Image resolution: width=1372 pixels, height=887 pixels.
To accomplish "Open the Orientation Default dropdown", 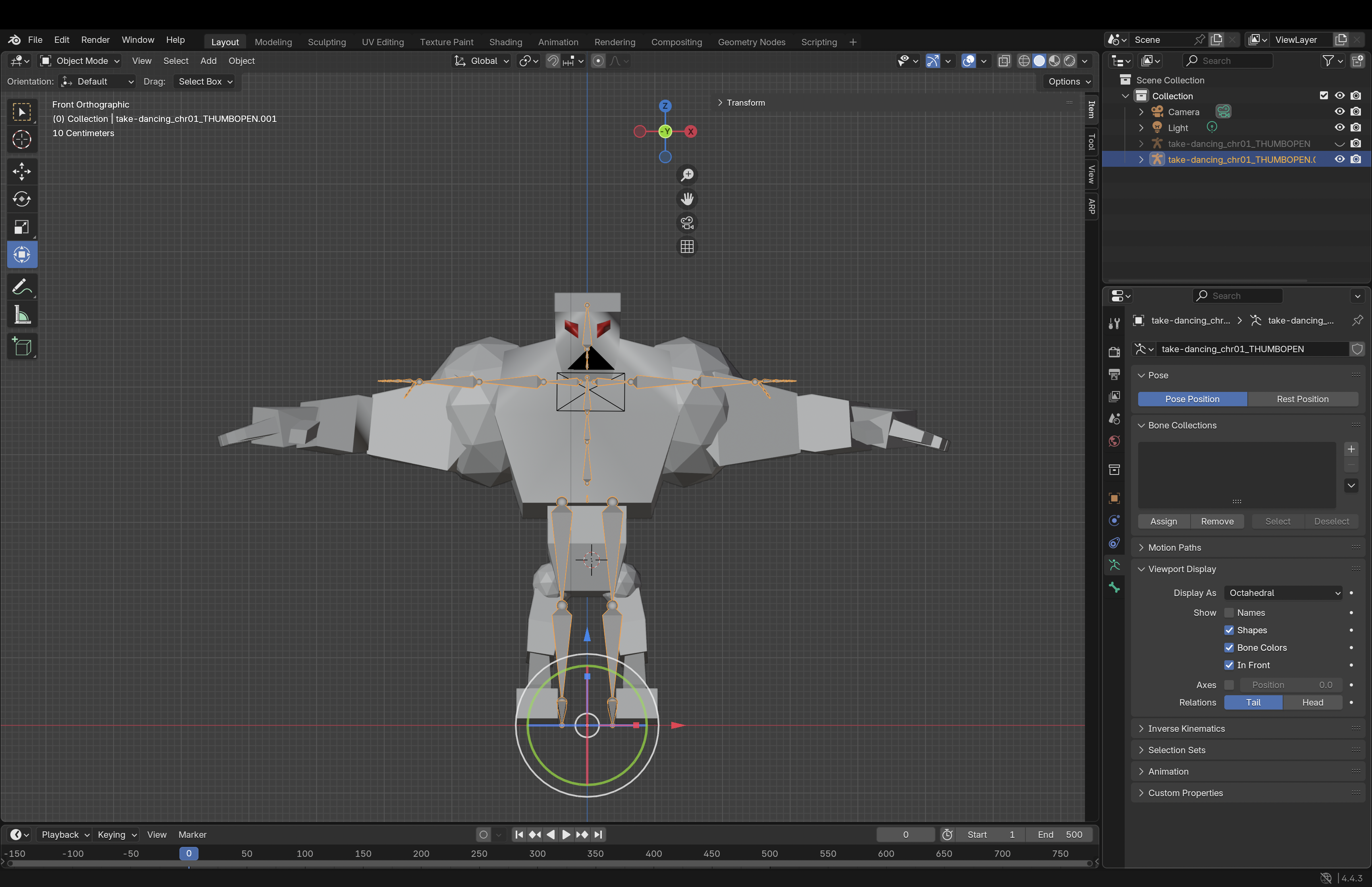I will coord(97,81).
